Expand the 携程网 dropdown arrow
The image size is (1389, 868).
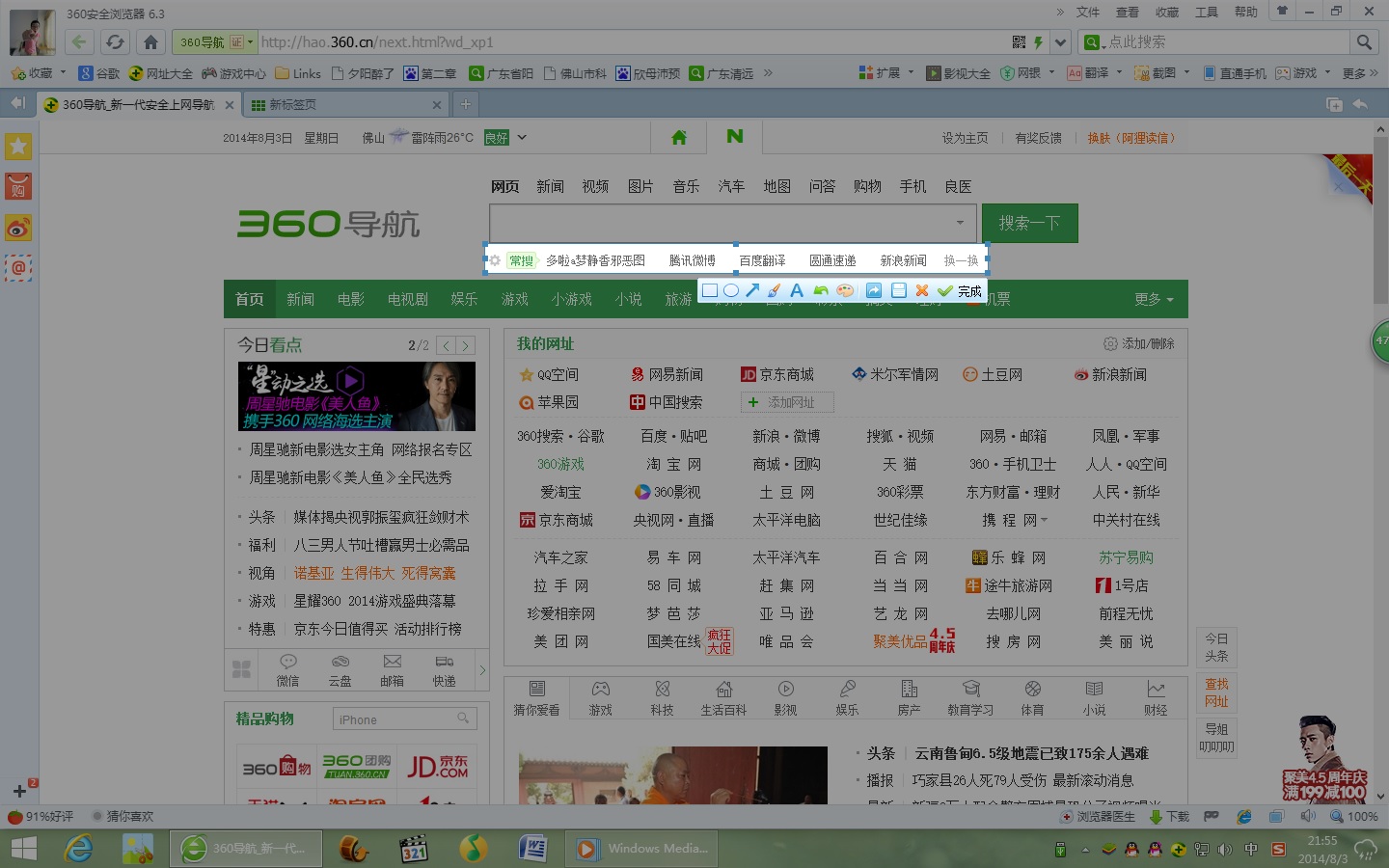tap(1044, 521)
